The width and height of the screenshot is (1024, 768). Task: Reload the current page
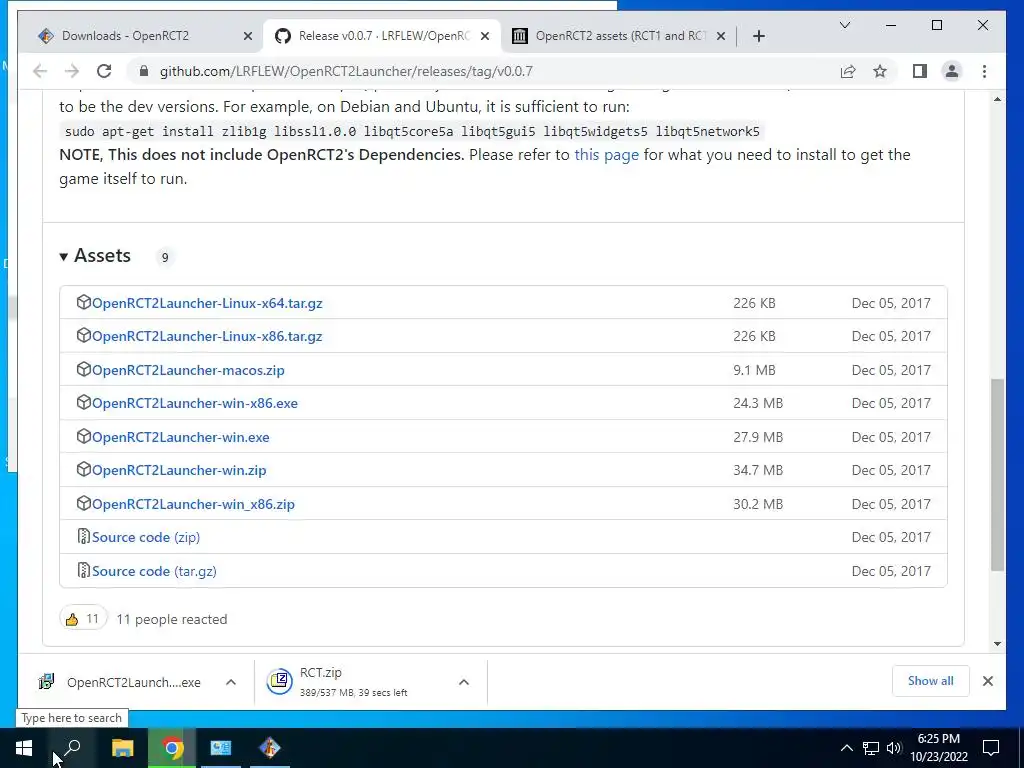coord(104,71)
